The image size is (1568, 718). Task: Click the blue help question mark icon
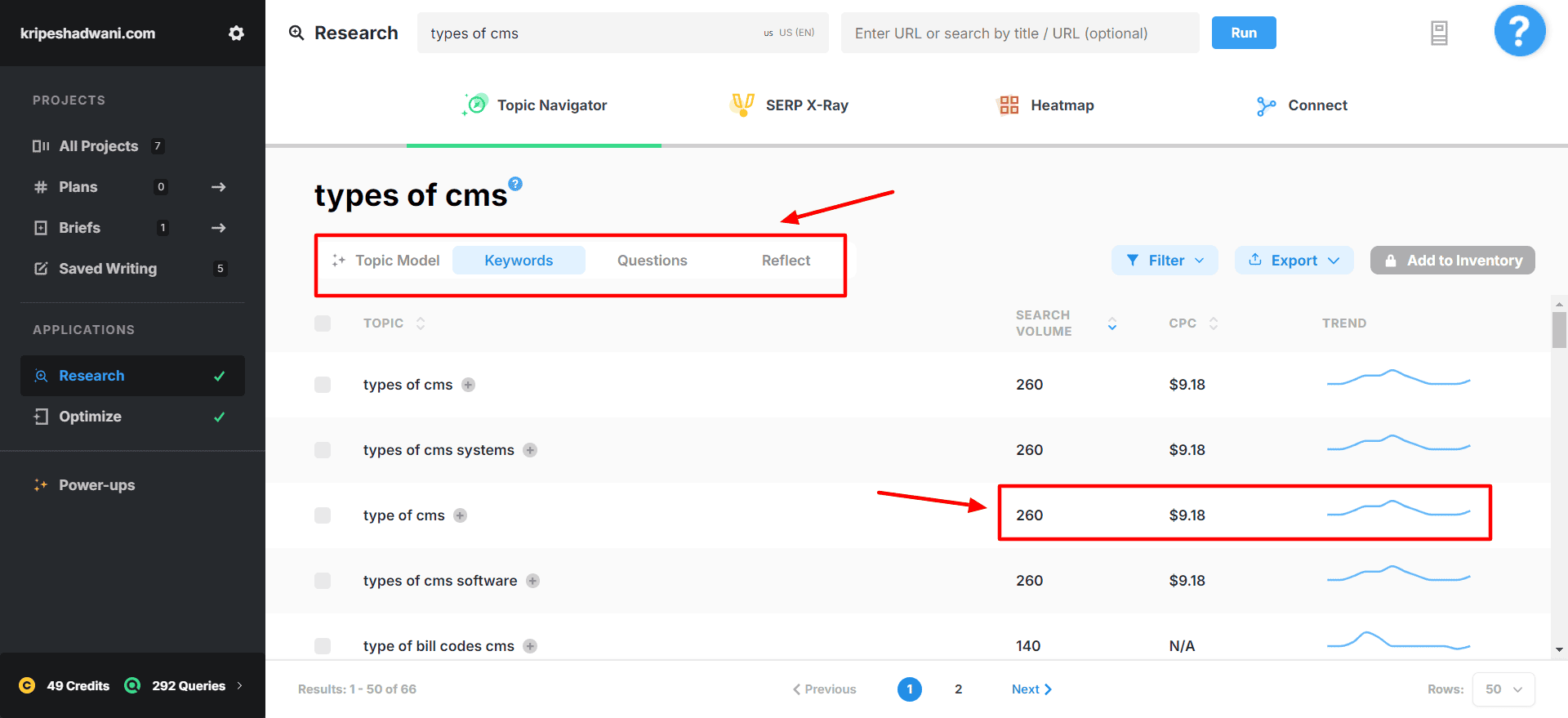[x=1519, y=32]
